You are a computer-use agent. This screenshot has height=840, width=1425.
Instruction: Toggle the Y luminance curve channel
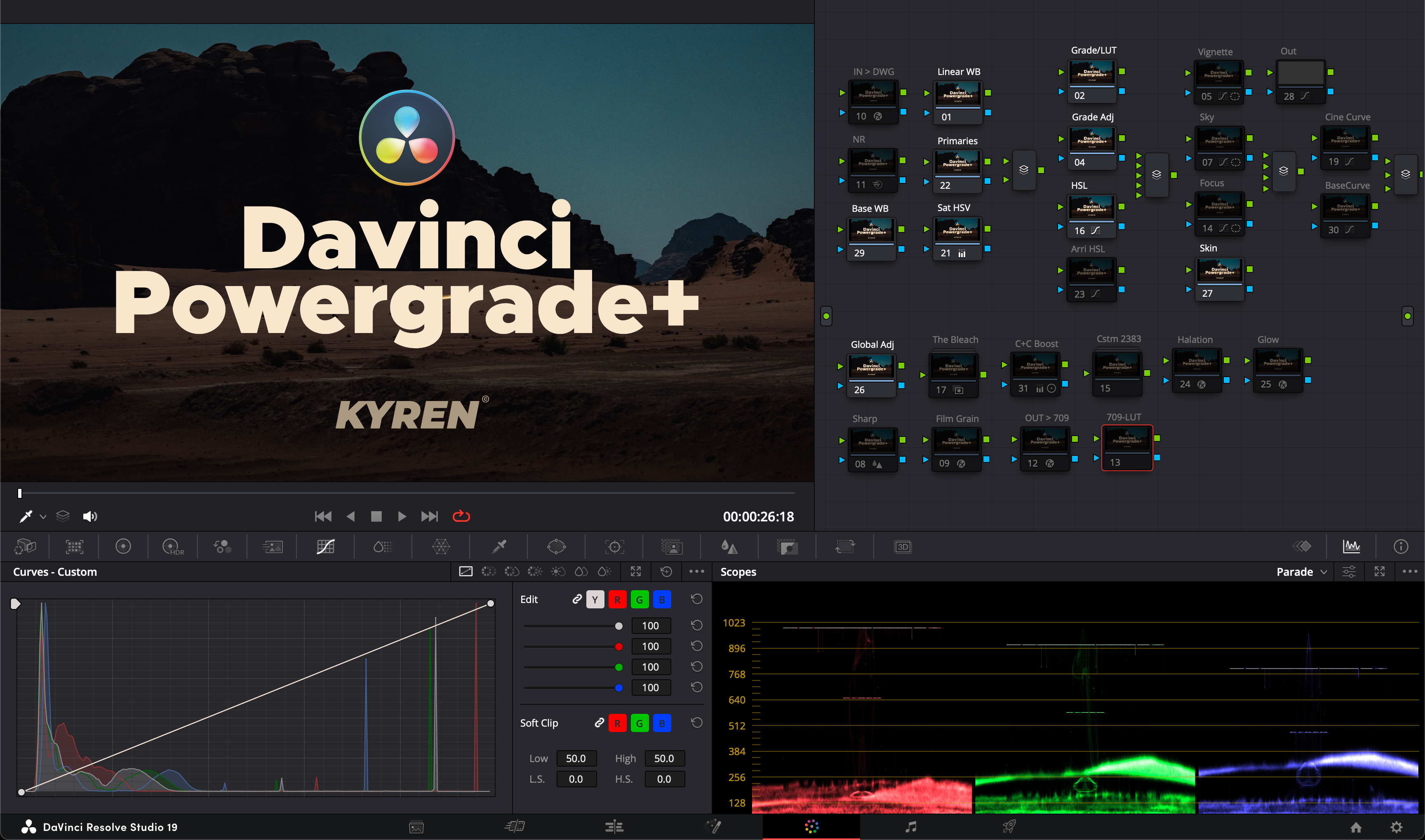click(595, 599)
